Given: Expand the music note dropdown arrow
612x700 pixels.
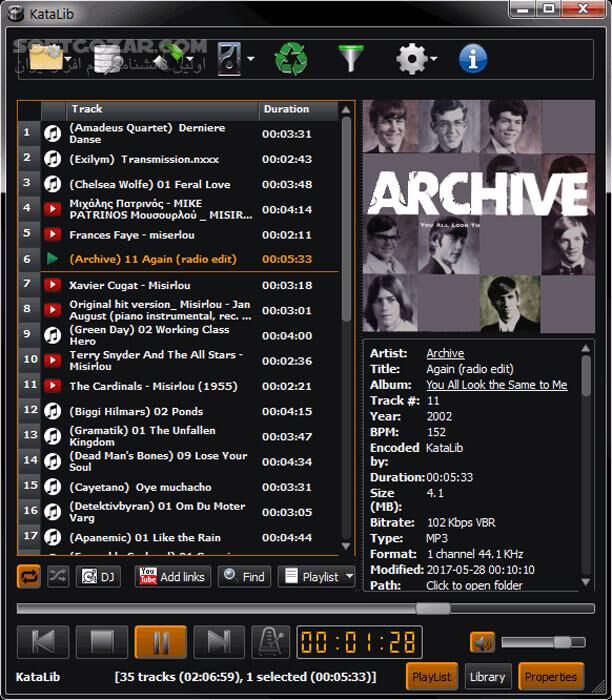Looking at the screenshot, I should [x=251, y=59].
